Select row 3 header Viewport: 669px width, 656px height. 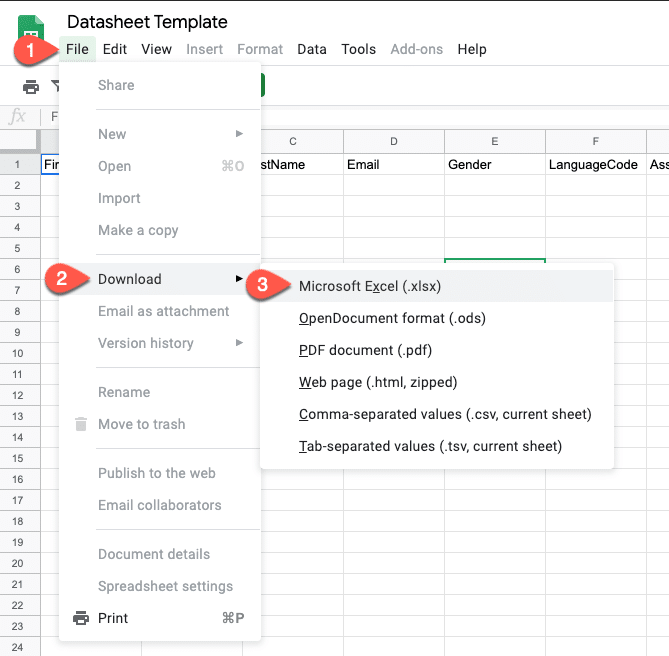point(20,206)
